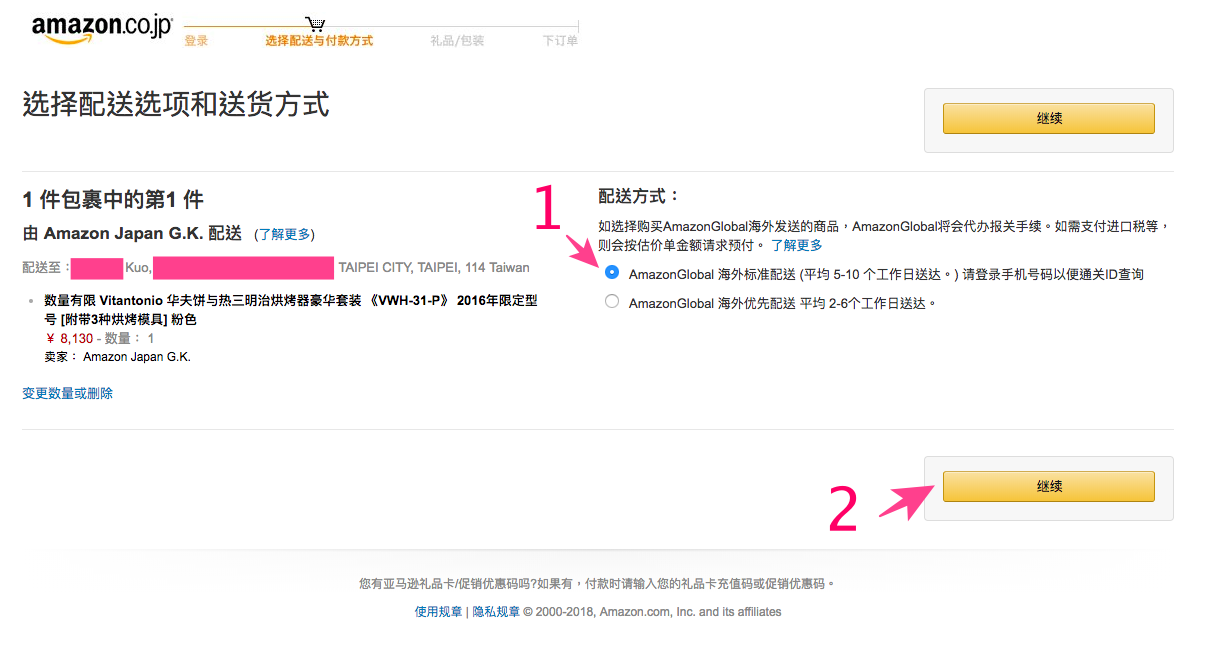The image size is (1219, 649).
Task: Select AmazonGlobal 海外标准配送 radio button
Action: pyautogui.click(x=612, y=272)
